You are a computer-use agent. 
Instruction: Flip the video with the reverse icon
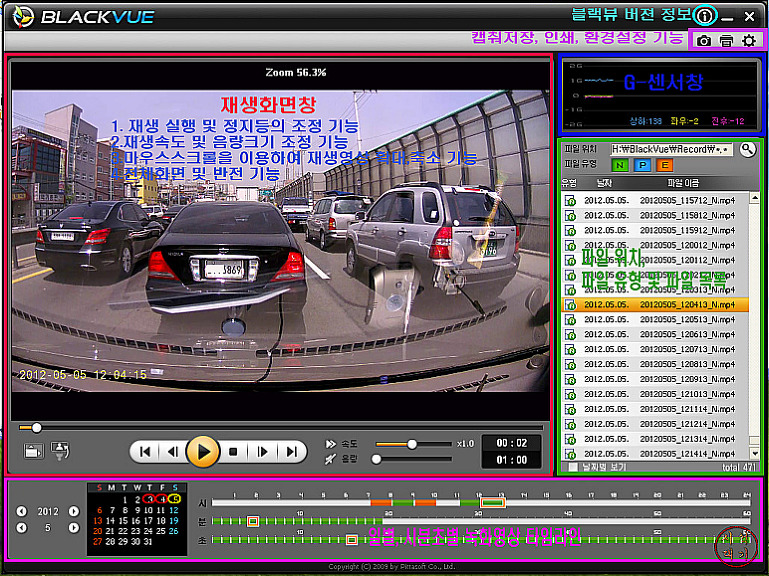pyautogui.click(x=60, y=450)
